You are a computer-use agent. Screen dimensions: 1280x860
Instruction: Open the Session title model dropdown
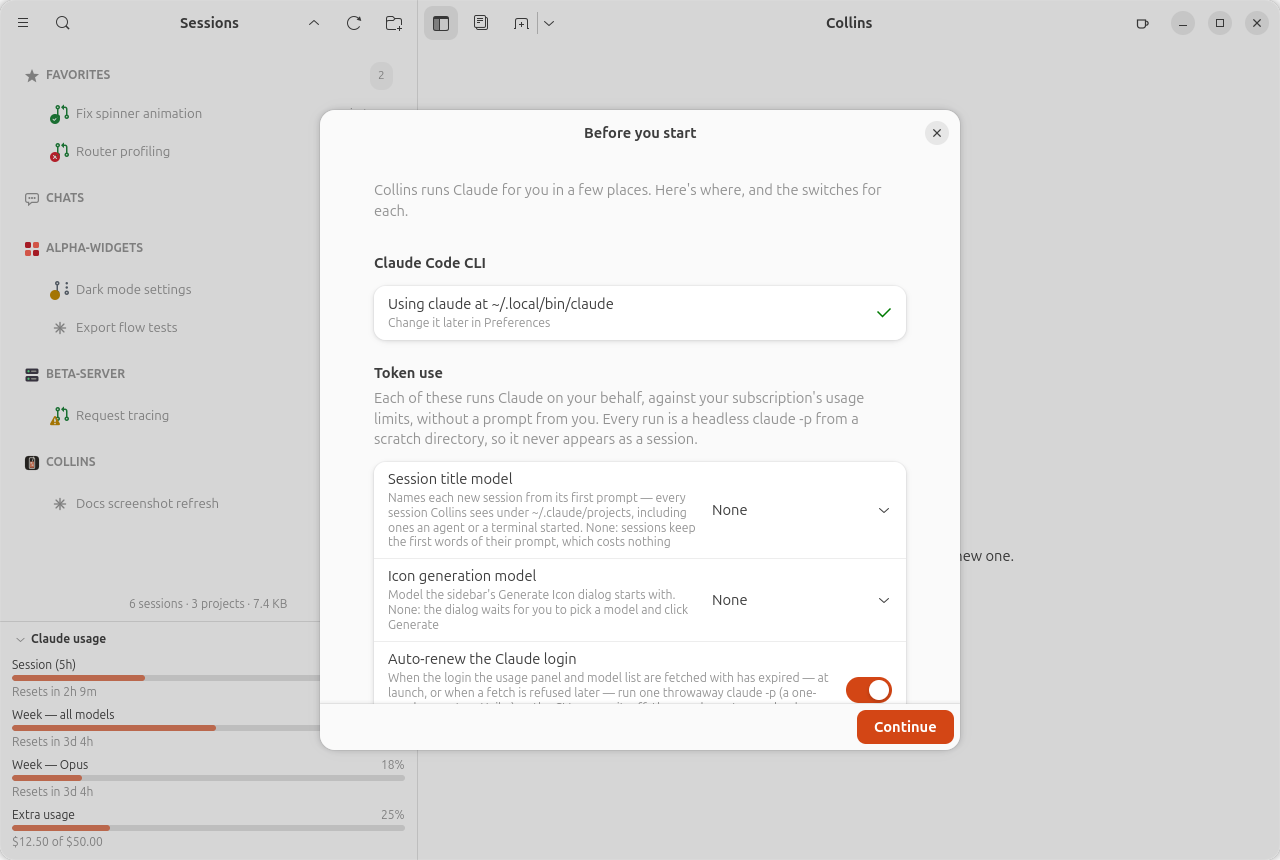pyautogui.click(x=800, y=510)
